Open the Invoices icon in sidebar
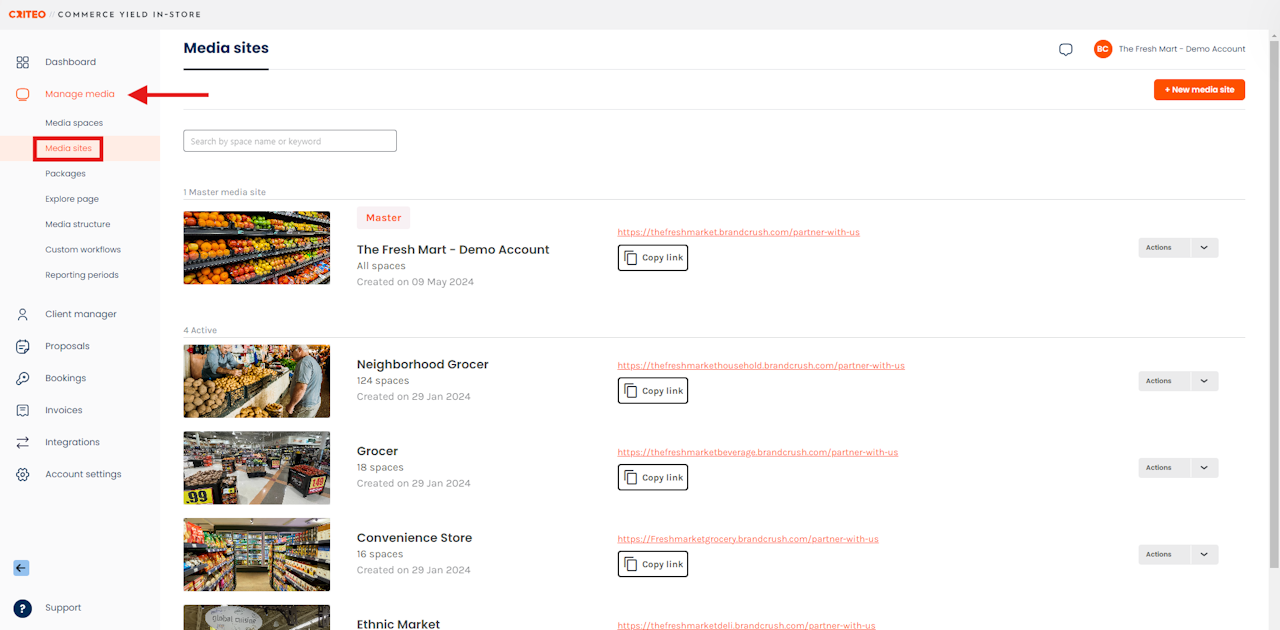 point(22,410)
